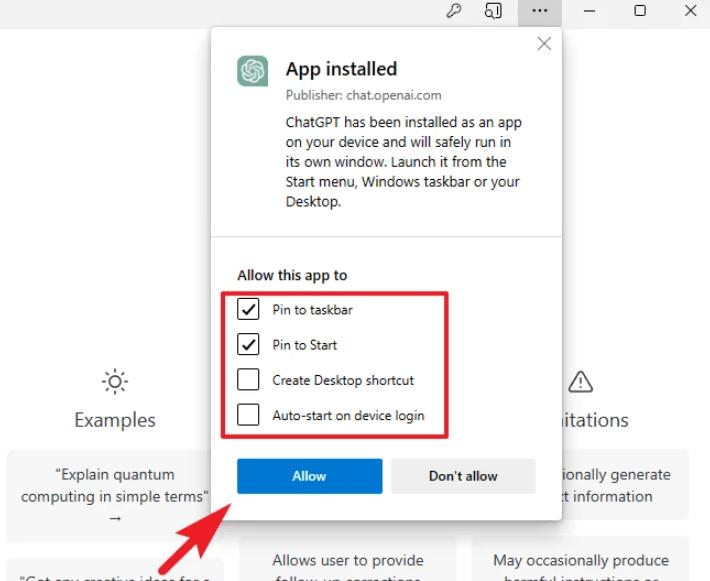This screenshot has height=581, width=710.
Task: Click the Examples sun icon
Action: (x=115, y=382)
